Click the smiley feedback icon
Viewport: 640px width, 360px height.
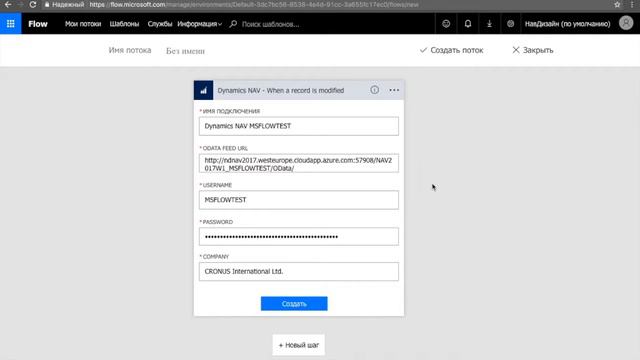point(446,24)
